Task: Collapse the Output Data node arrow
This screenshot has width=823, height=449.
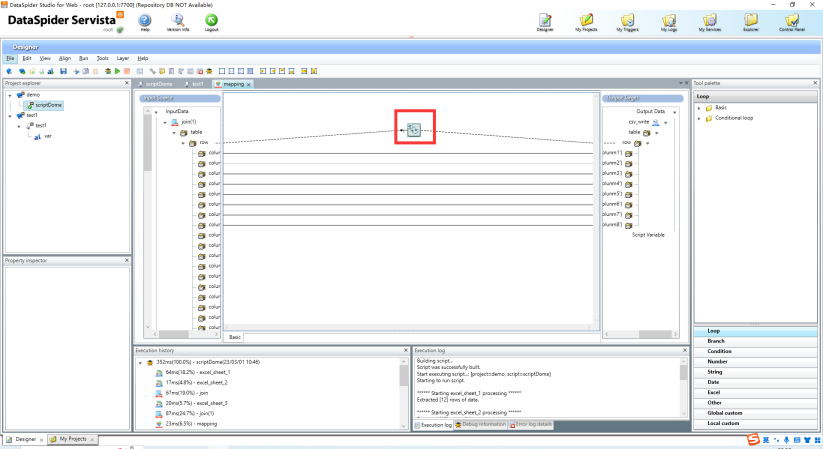Action: point(675,112)
